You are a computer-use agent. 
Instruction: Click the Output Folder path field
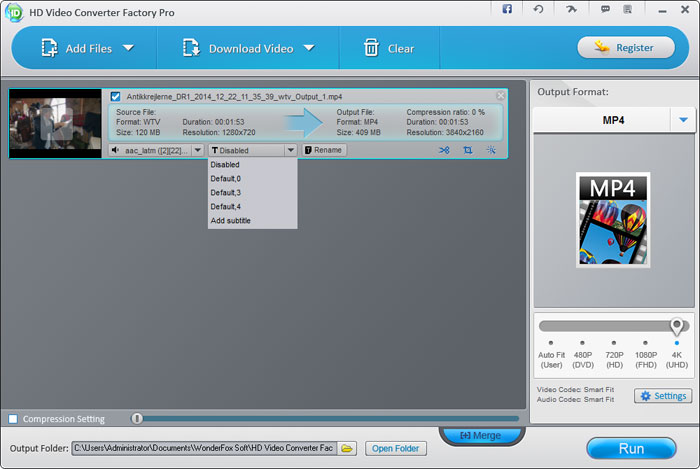204,448
